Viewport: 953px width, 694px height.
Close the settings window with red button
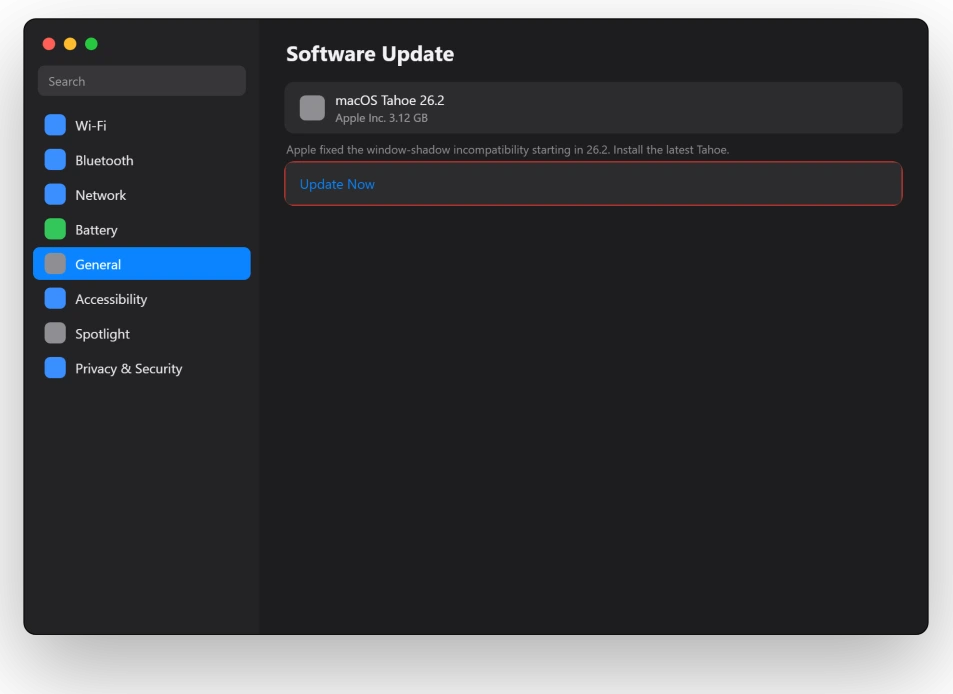coord(49,44)
